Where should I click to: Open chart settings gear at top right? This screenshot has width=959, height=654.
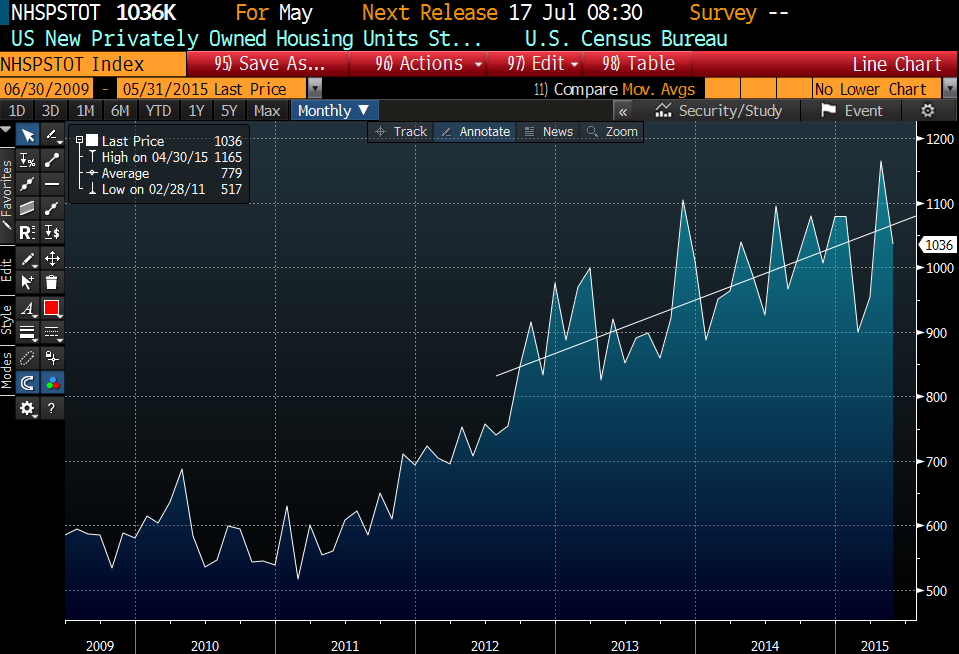(927, 111)
